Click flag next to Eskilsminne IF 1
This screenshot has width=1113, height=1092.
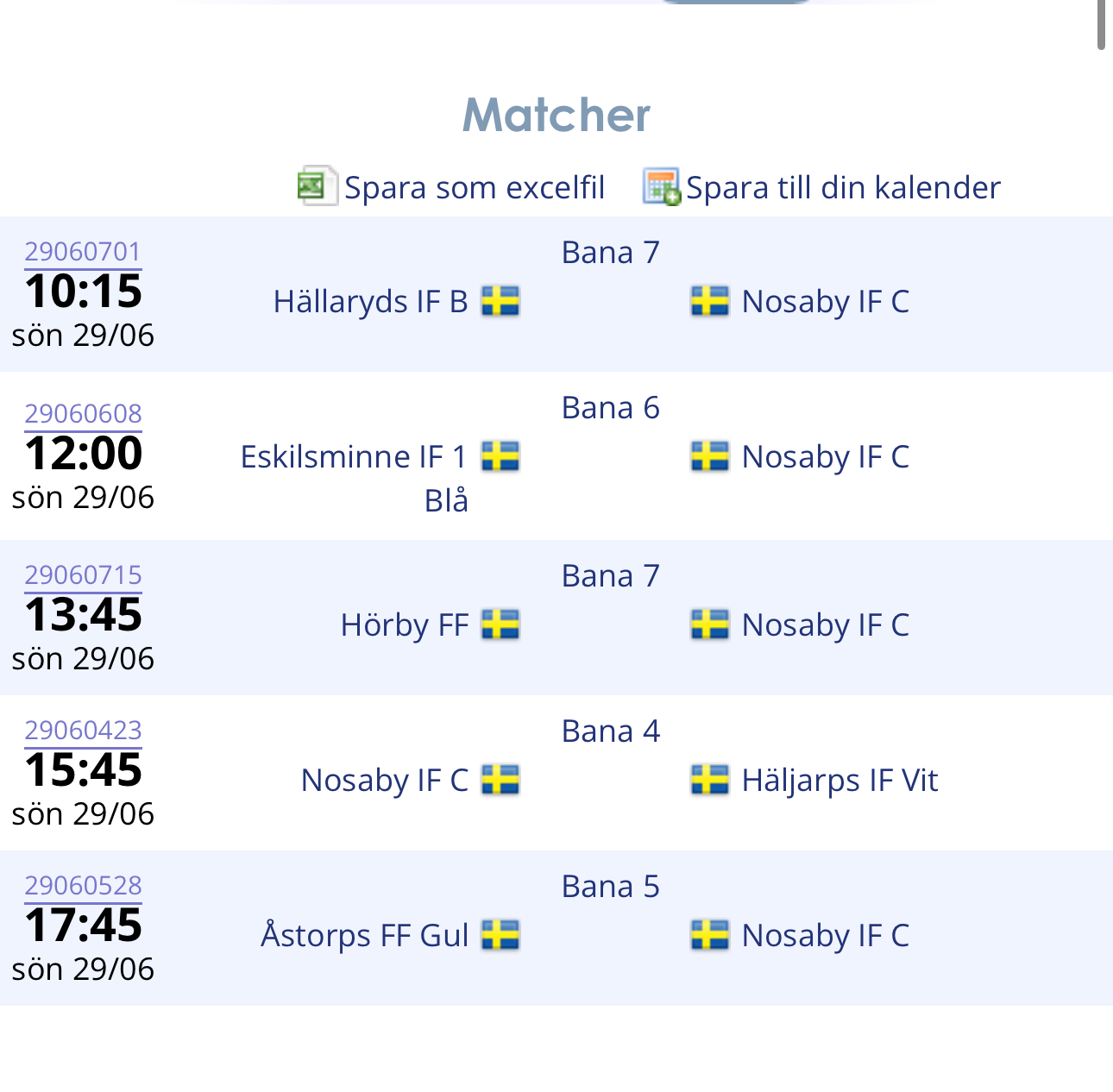(500, 456)
